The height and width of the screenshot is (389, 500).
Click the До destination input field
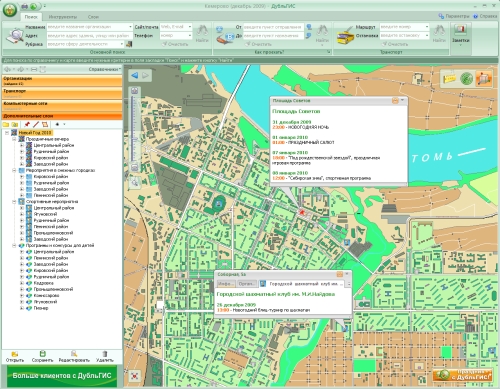coord(273,35)
